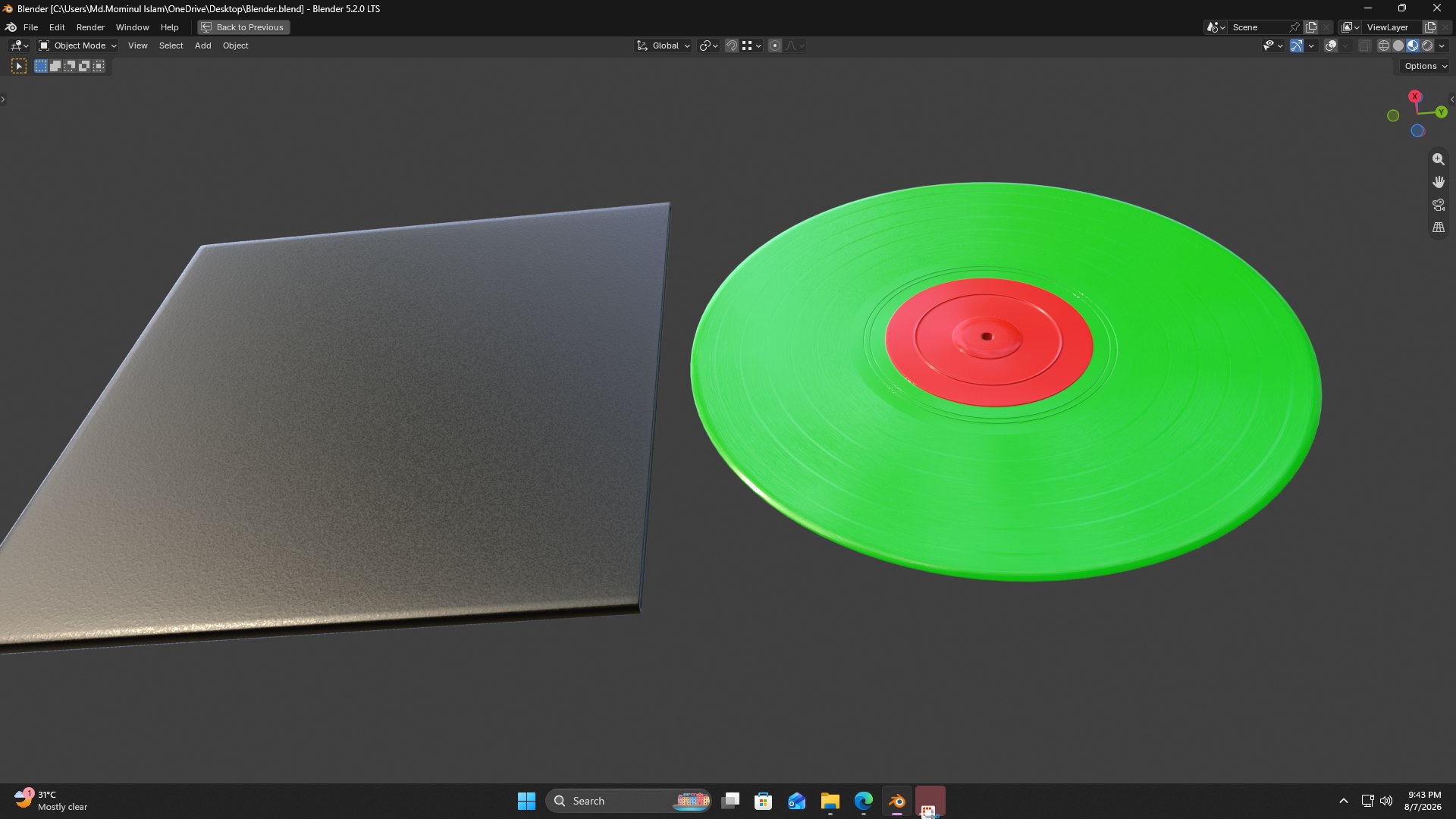Open the Render menu
Screen dimensions: 1456x819
tap(90, 27)
